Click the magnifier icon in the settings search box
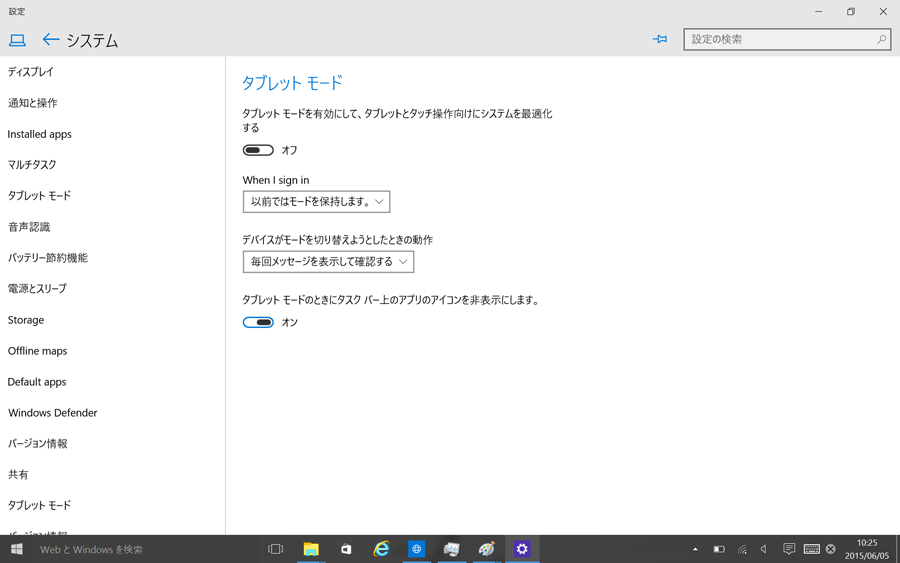Image resolution: width=900 pixels, height=563 pixels. pyautogui.click(x=881, y=40)
